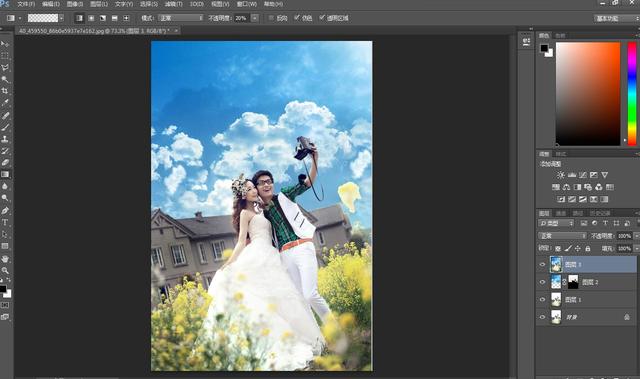Select the Crop tool in toolbar
This screenshot has height=379, width=640.
(5, 91)
